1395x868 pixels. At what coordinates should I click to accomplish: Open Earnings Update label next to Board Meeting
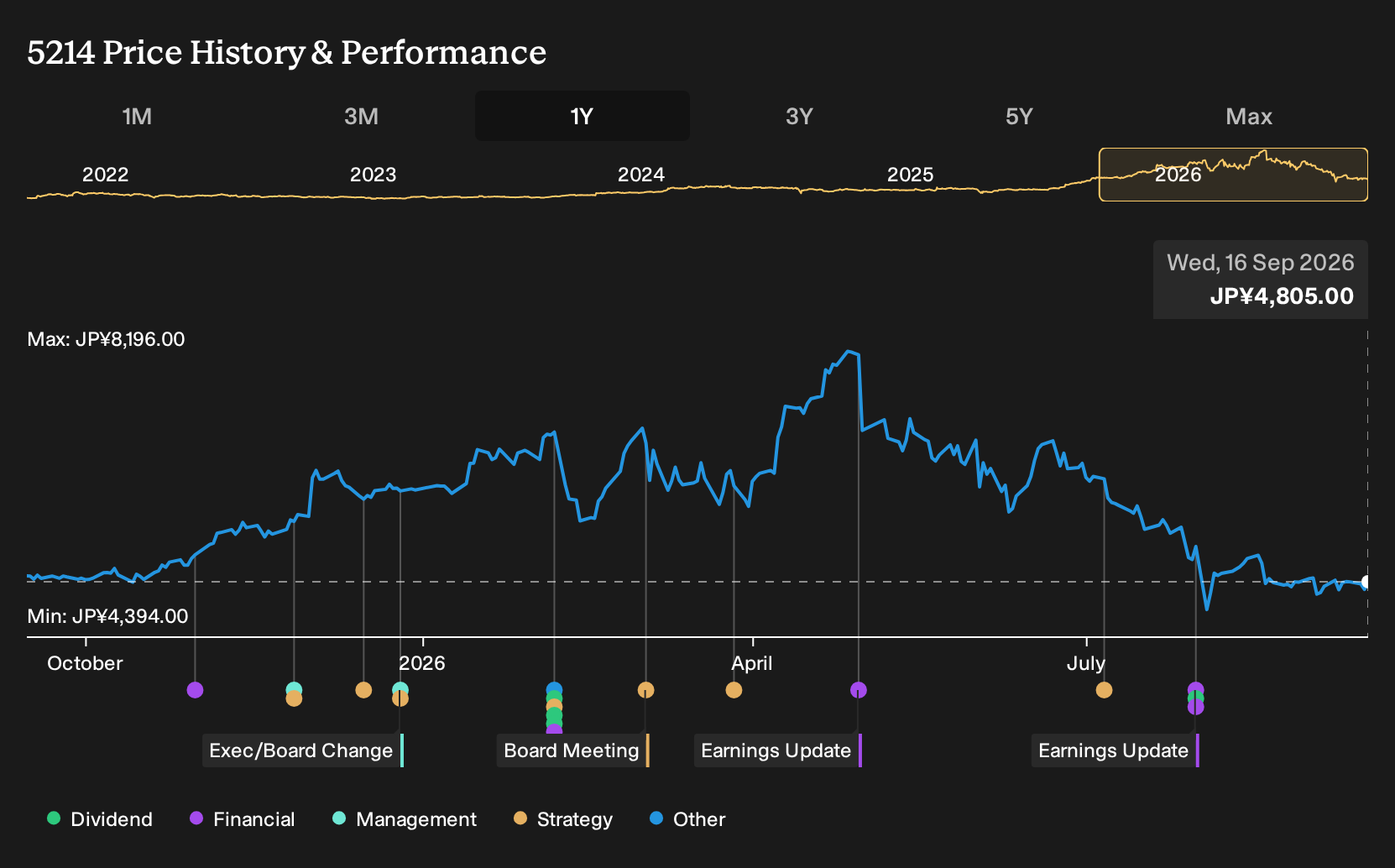pos(778,750)
